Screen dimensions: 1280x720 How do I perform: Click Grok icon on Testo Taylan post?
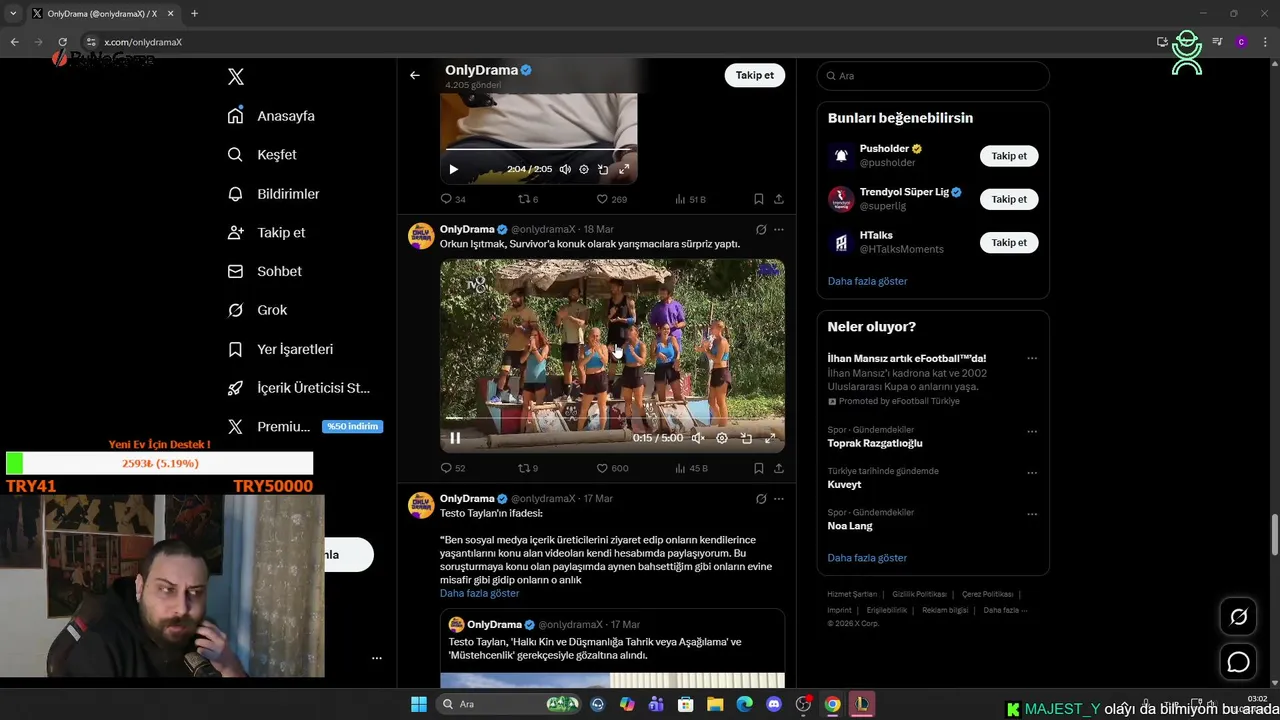coord(761,499)
